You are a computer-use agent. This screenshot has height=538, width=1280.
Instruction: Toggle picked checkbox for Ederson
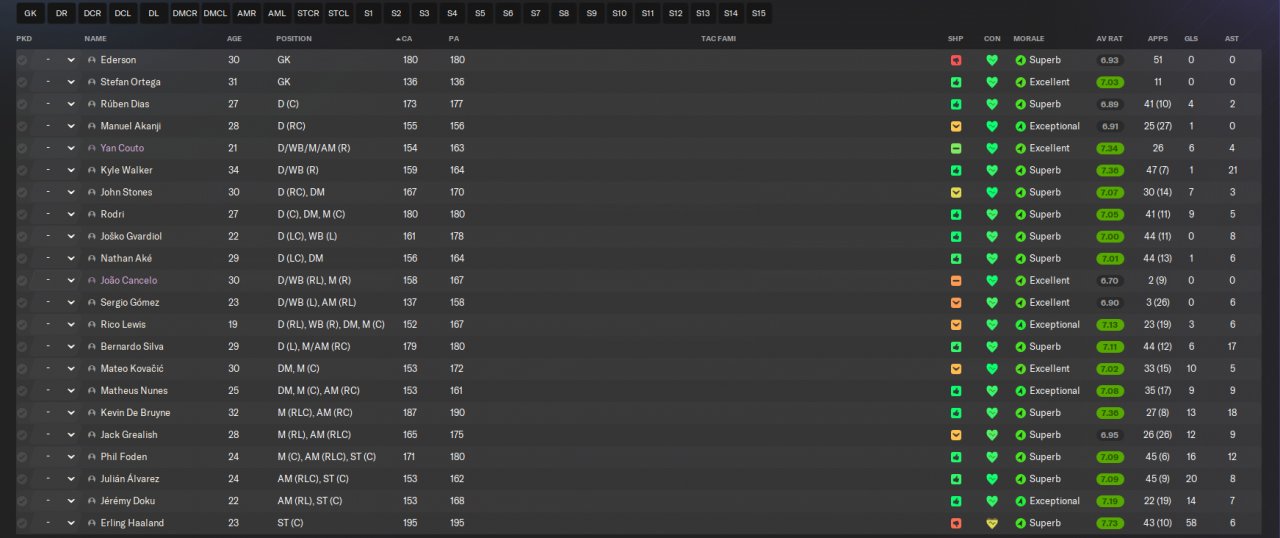point(22,60)
